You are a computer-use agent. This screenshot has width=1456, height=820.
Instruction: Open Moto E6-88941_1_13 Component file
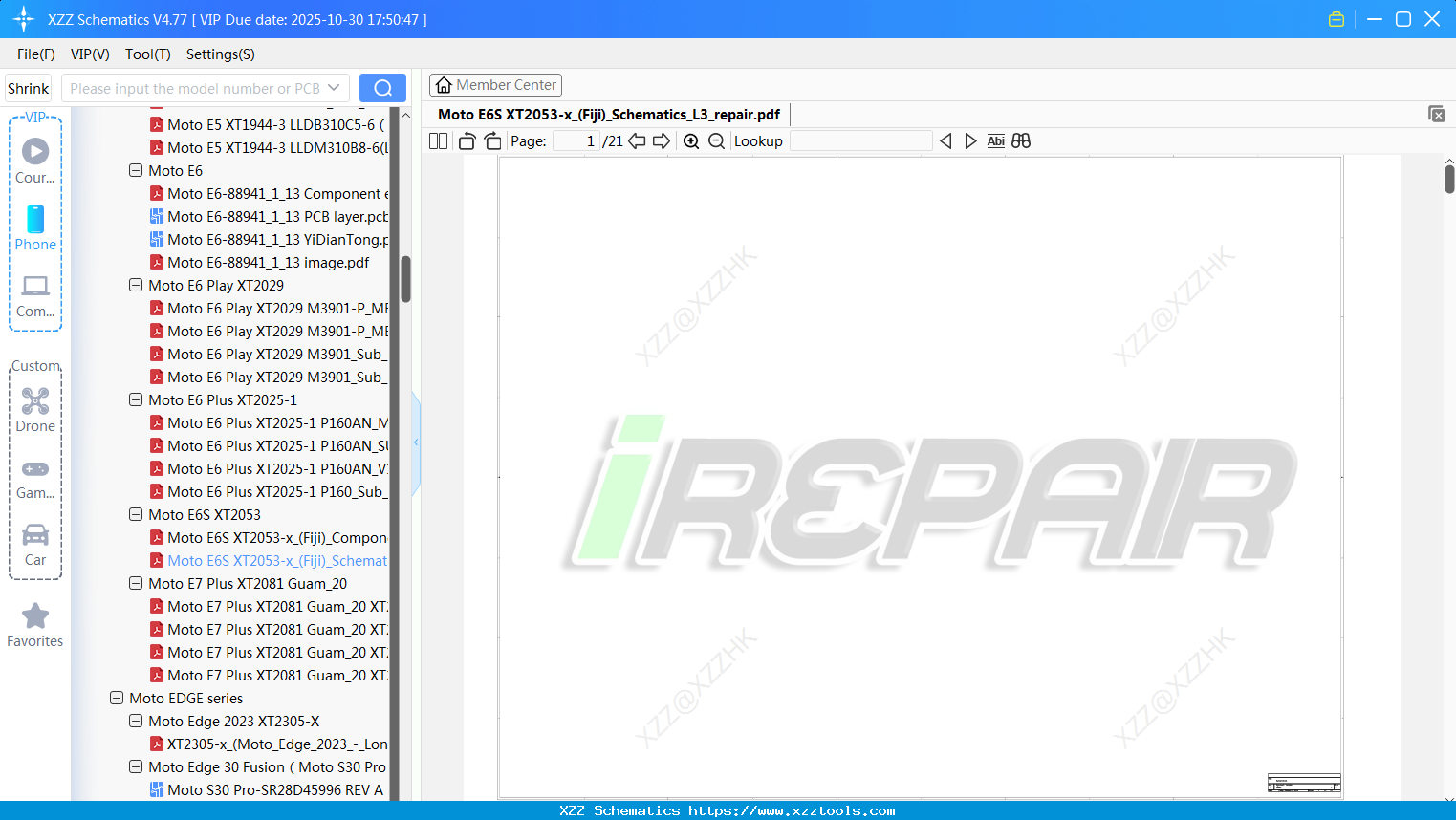[x=269, y=194]
